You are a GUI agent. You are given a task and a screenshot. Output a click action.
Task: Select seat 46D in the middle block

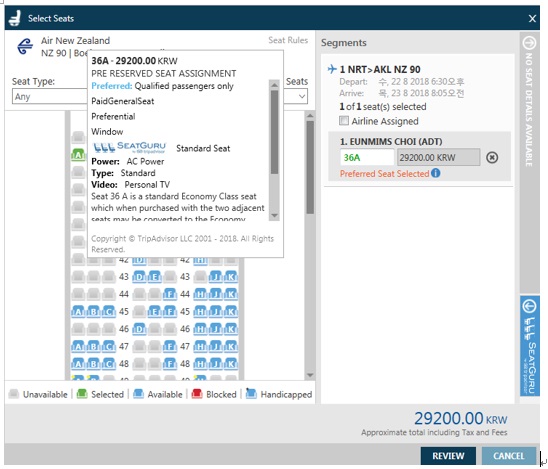(x=139, y=329)
